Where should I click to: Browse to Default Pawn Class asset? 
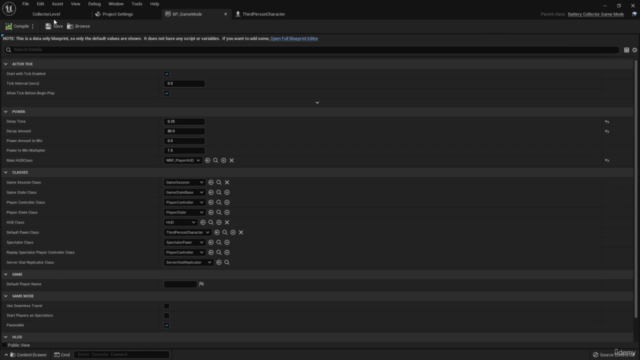coord(225,233)
